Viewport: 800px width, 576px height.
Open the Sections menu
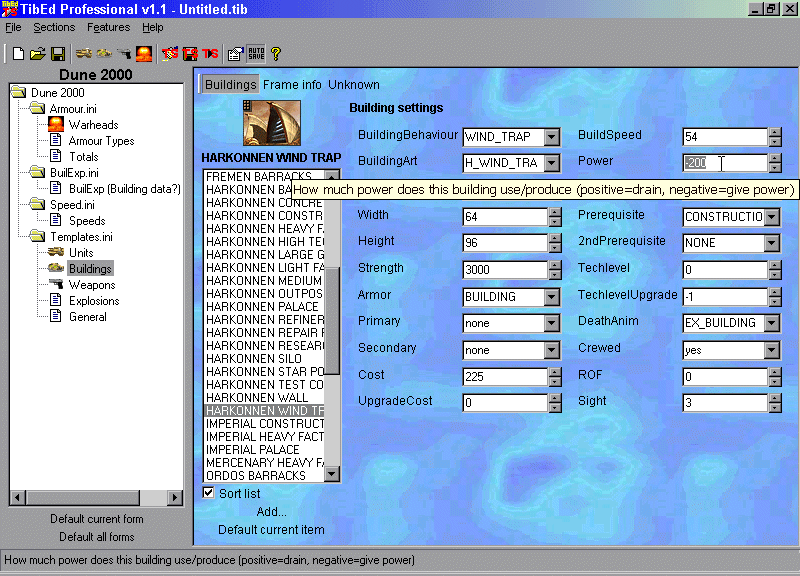point(54,28)
